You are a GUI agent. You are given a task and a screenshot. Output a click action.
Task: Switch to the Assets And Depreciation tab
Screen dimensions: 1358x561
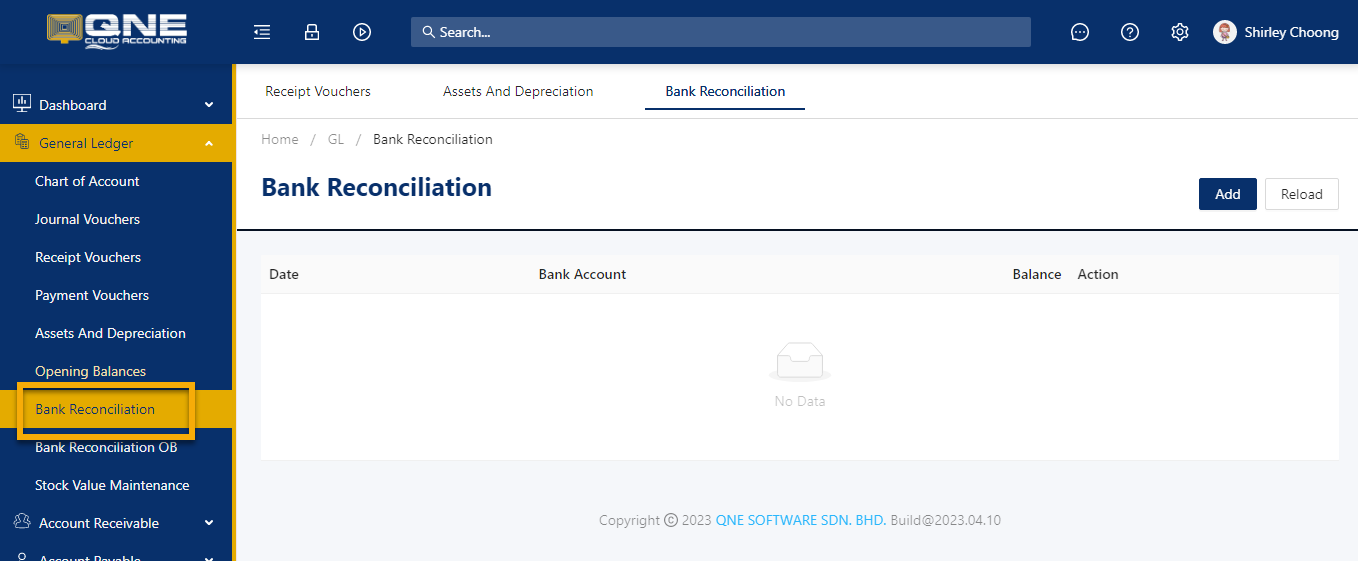[x=518, y=91]
